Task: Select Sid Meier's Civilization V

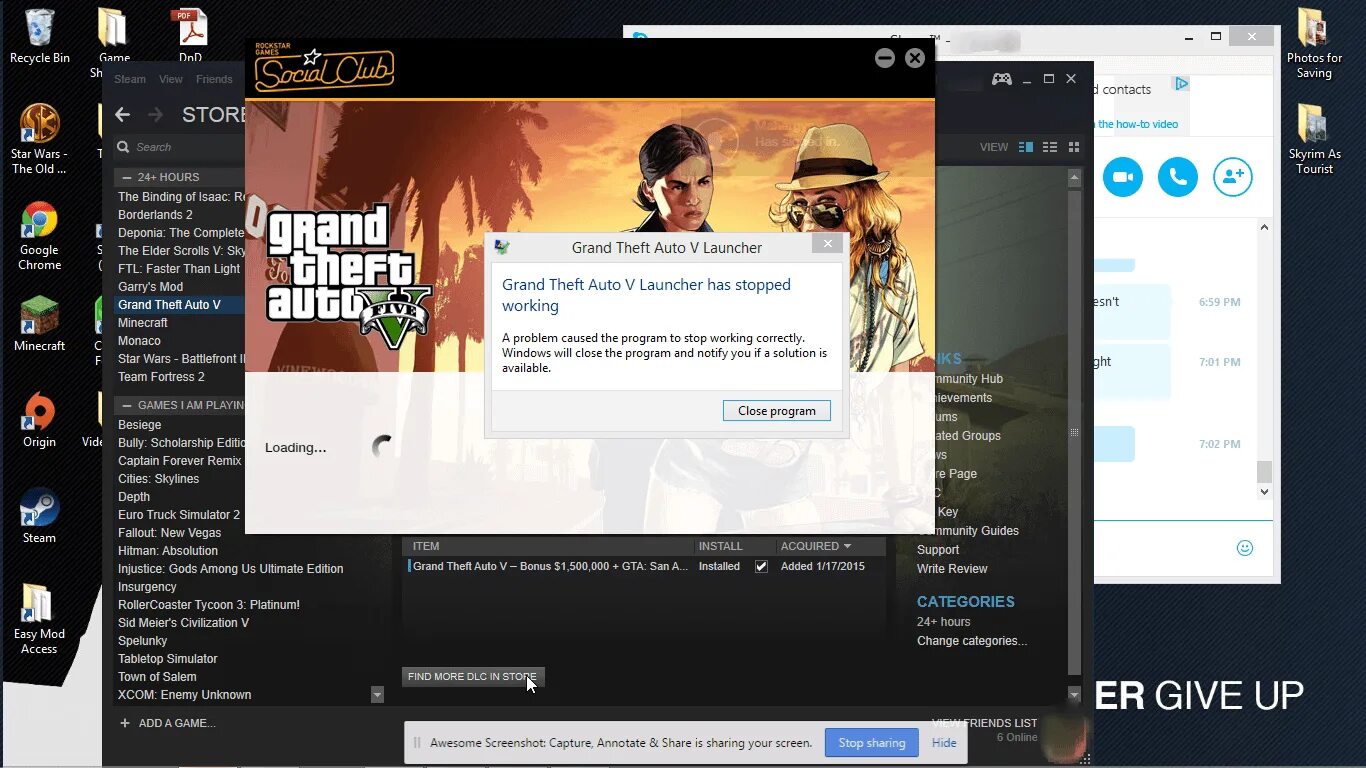Action: click(x=184, y=623)
